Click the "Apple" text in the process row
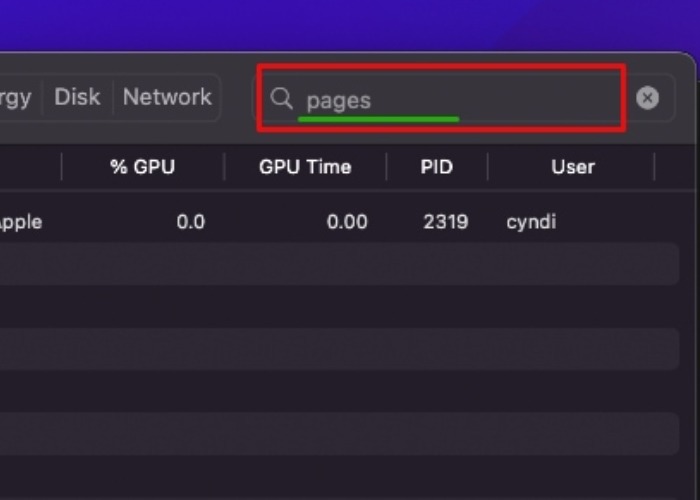 20,222
